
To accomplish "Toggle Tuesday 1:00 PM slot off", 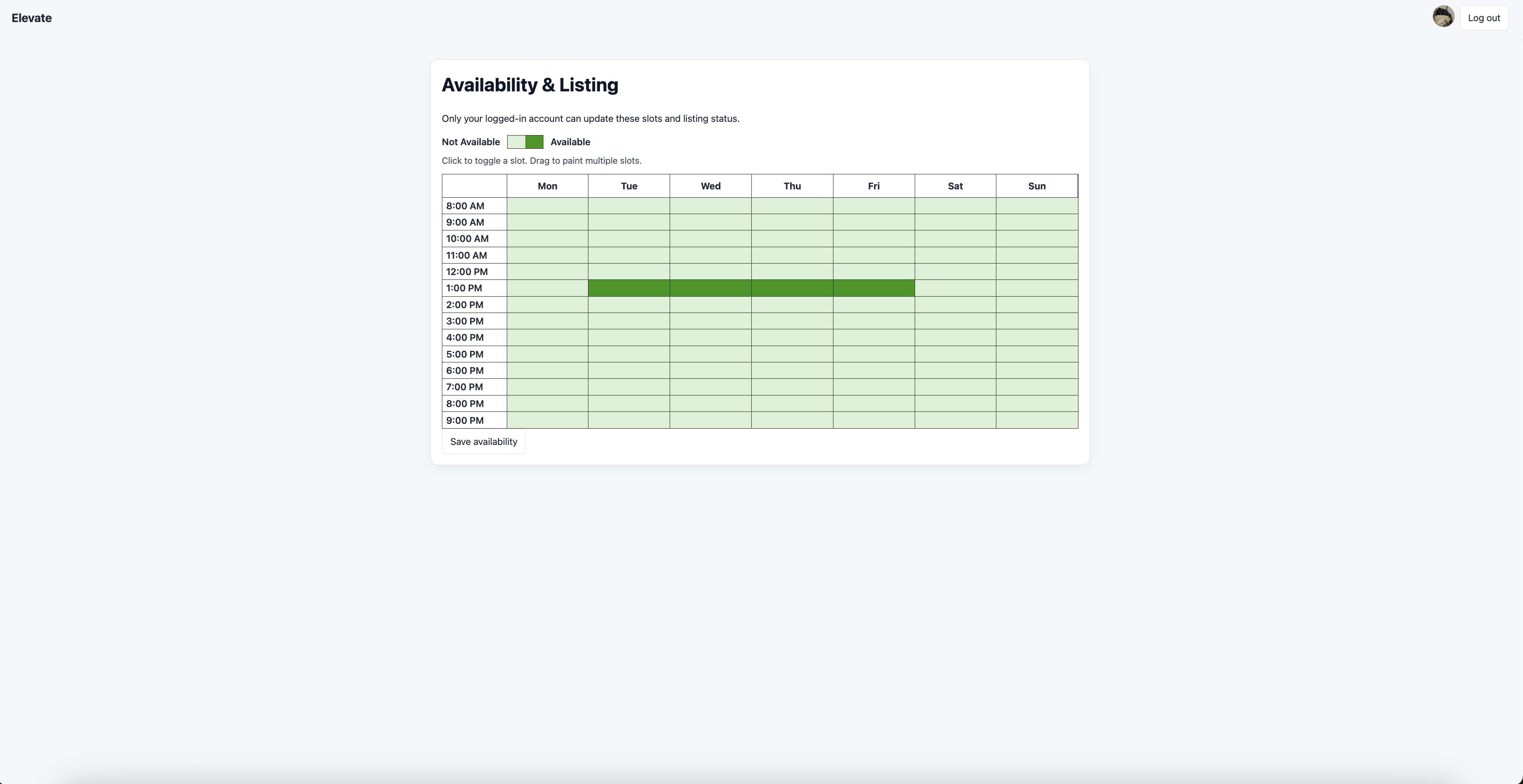I will tap(629, 288).
